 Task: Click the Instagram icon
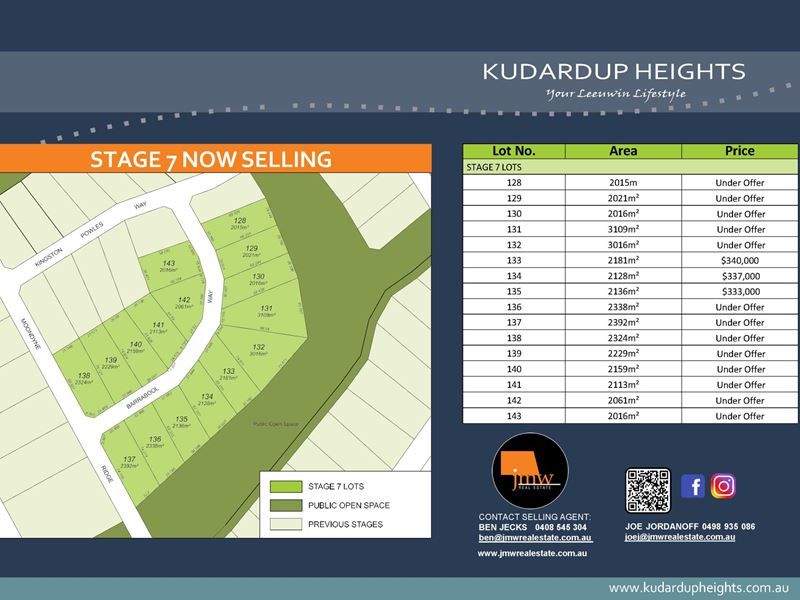723,486
